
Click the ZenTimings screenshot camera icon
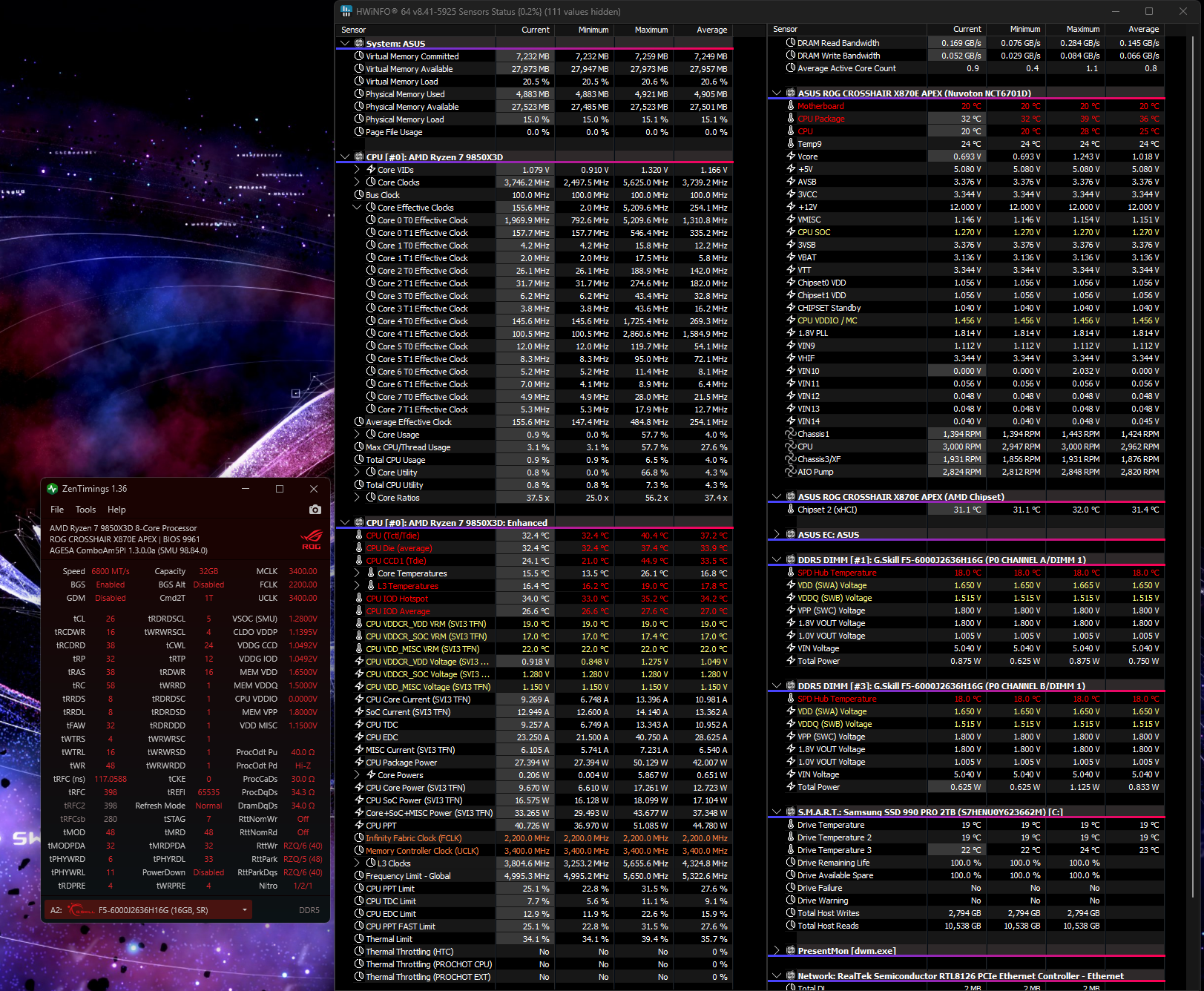pyautogui.click(x=315, y=510)
